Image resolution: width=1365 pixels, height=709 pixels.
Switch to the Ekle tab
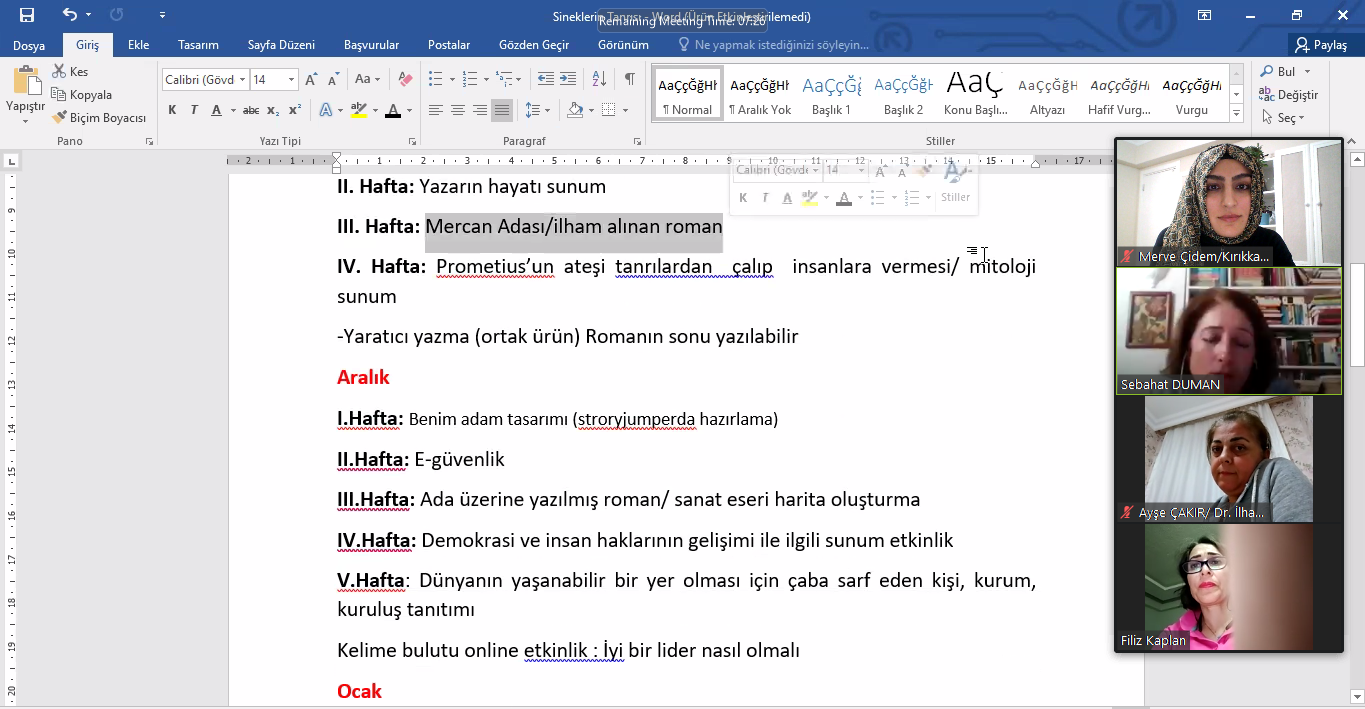(x=138, y=45)
